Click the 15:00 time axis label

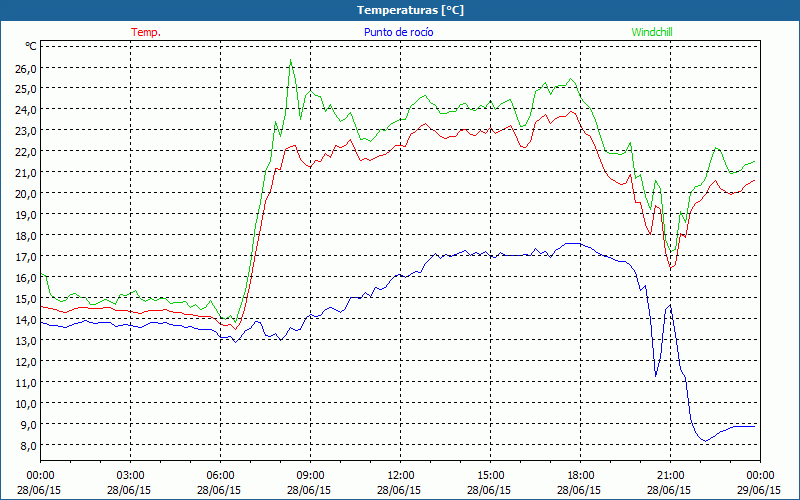[x=490, y=476]
